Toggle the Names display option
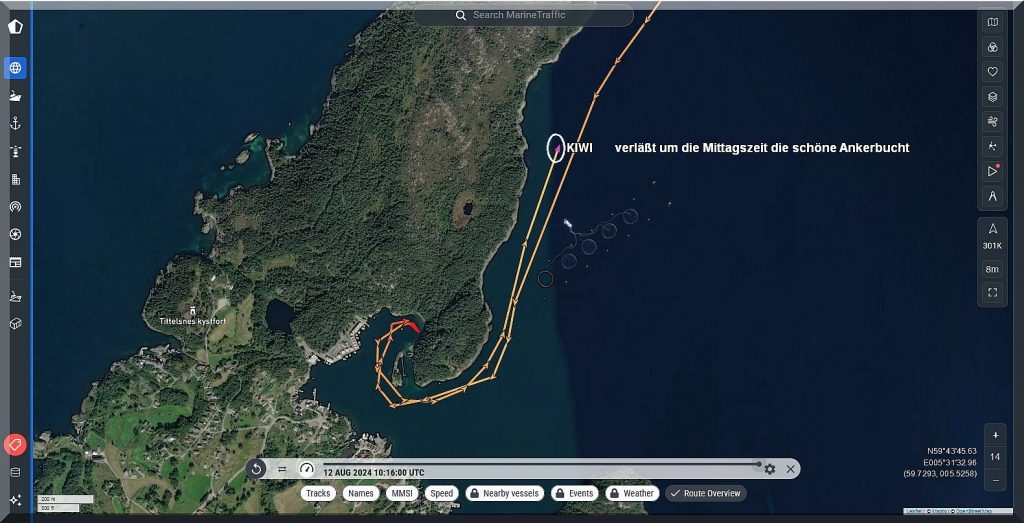This screenshot has height=523, width=1024. [361, 493]
